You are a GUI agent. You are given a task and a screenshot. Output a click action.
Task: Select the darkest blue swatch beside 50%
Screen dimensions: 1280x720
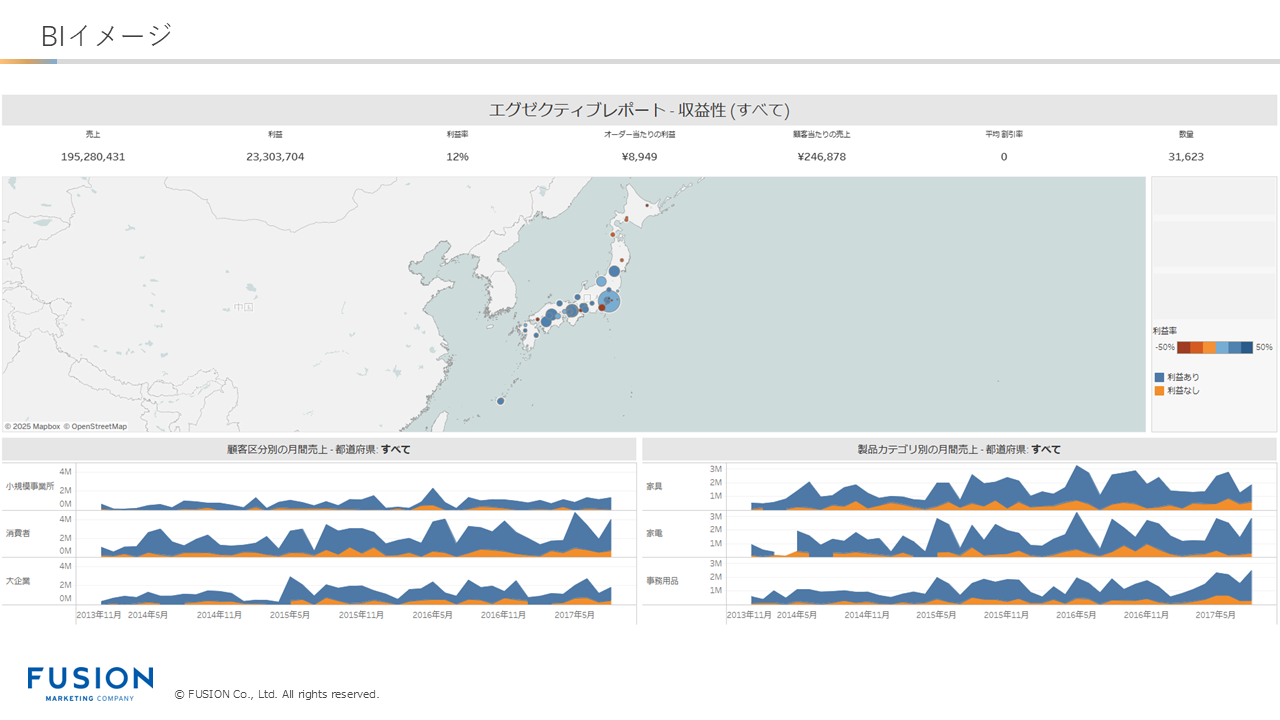point(1247,347)
